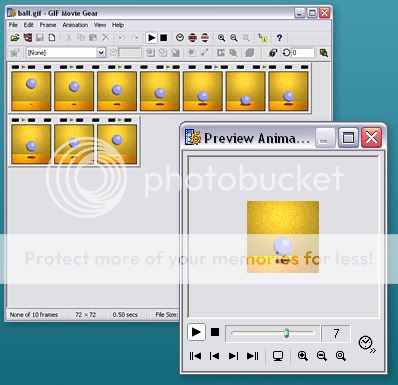Open the Frame menu
The image size is (398, 385).
[48, 25]
